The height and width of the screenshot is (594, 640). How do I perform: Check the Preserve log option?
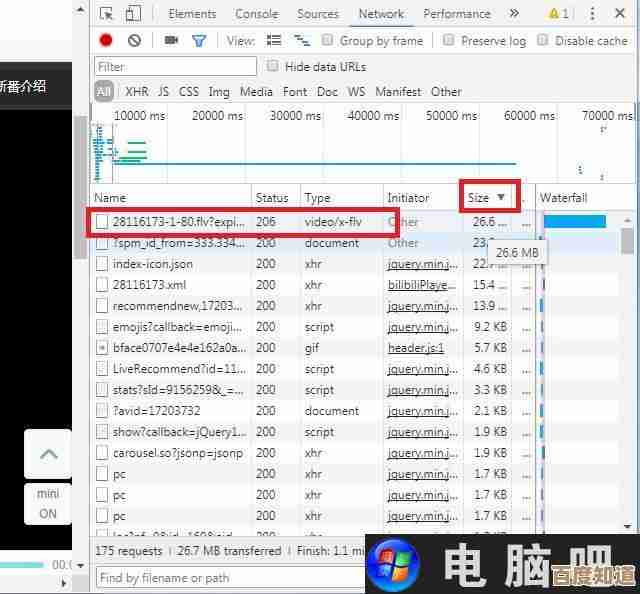448,40
